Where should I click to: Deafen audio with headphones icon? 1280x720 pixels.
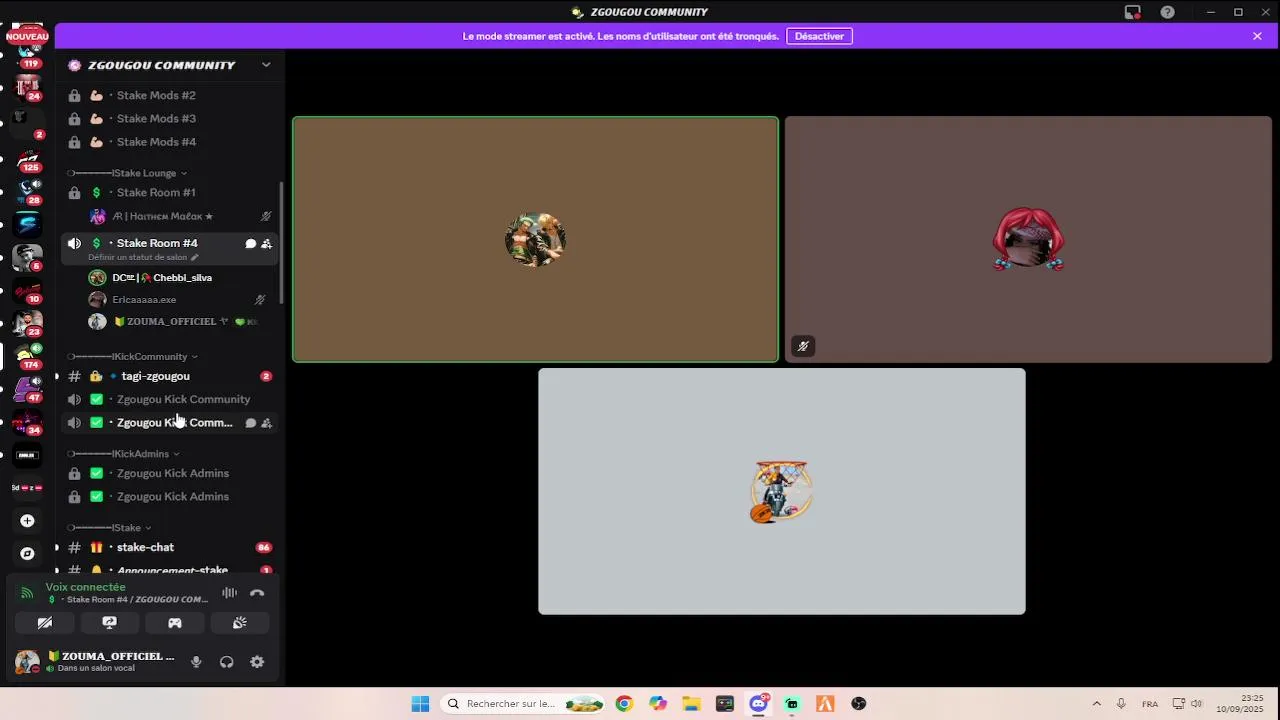[x=227, y=662]
